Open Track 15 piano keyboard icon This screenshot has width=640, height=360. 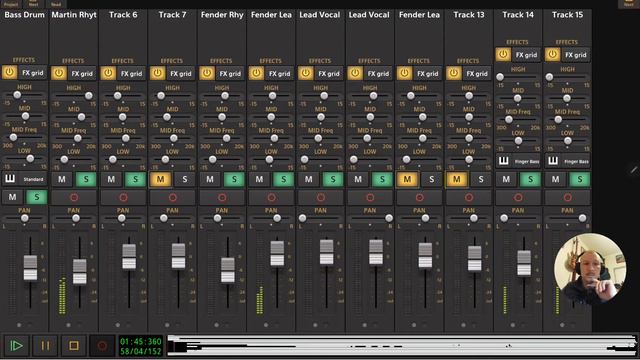tap(553, 161)
